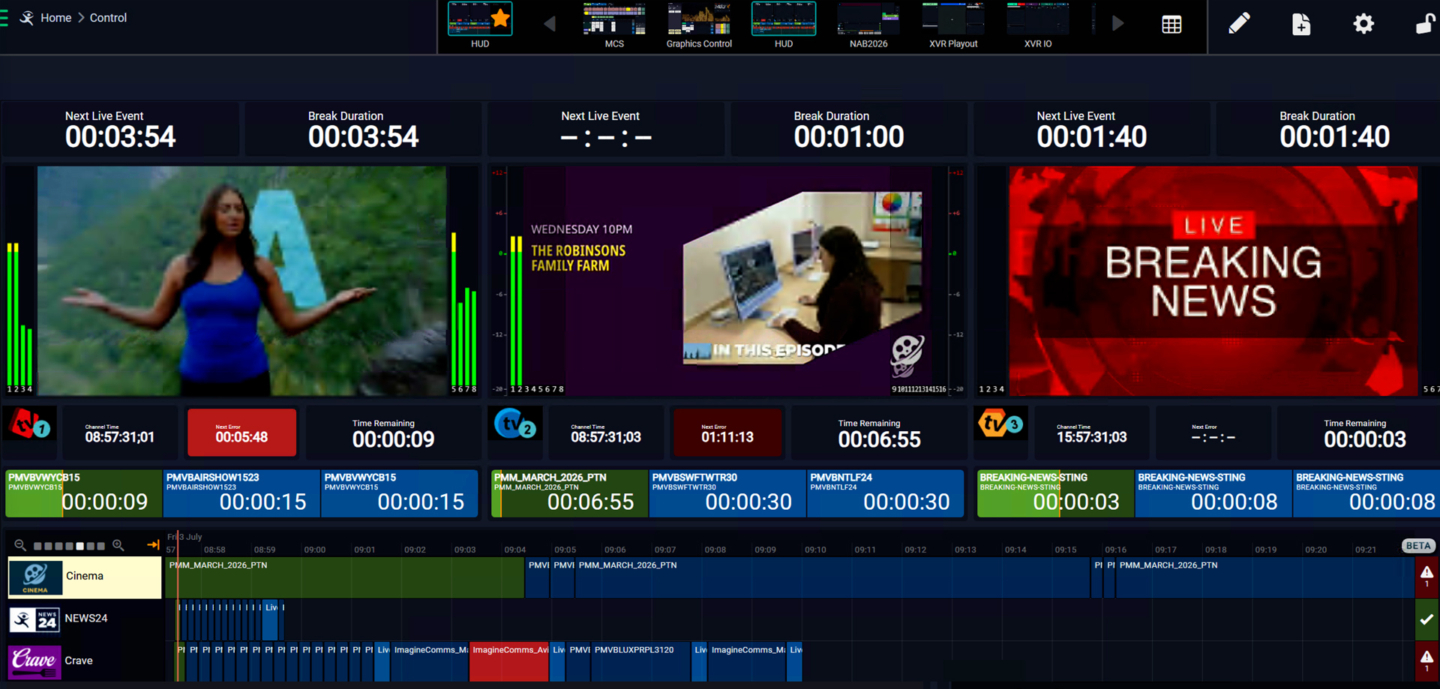Viewport: 1440px width, 689px height.
Task: Click the Next Error 01:11:13 box
Action: [728, 432]
